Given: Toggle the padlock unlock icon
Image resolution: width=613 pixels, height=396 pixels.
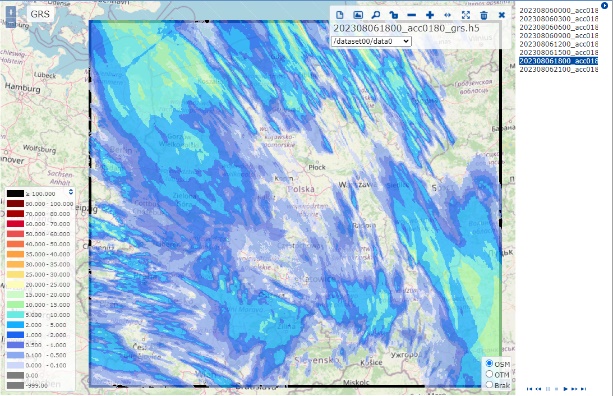Looking at the screenshot, I should pyautogui.click(x=394, y=15).
